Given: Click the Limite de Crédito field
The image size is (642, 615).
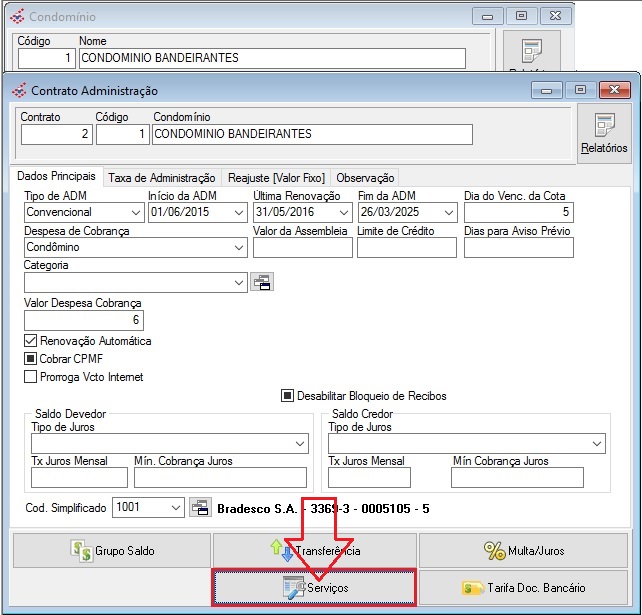Looking at the screenshot, I should tap(406, 248).
